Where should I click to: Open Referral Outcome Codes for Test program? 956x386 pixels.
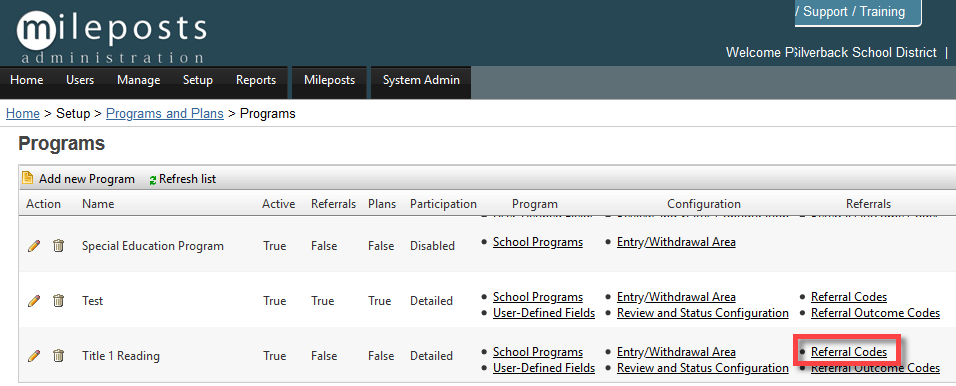(x=876, y=313)
